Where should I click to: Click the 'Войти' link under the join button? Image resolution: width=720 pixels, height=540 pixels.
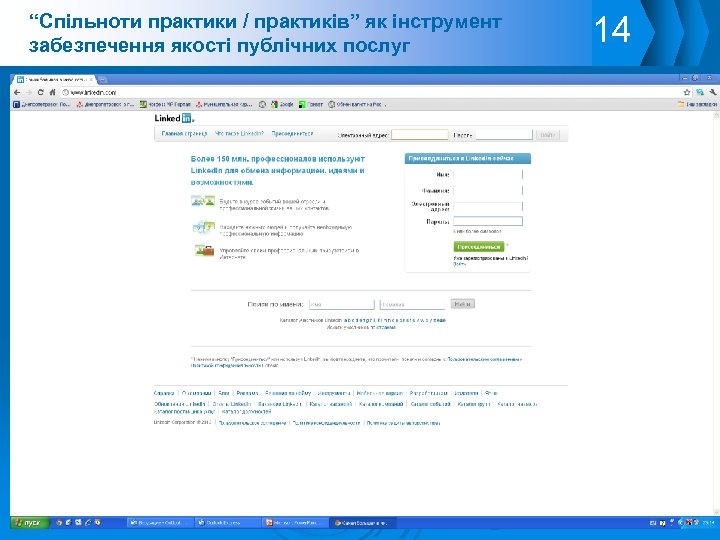[x=459, y=264]
